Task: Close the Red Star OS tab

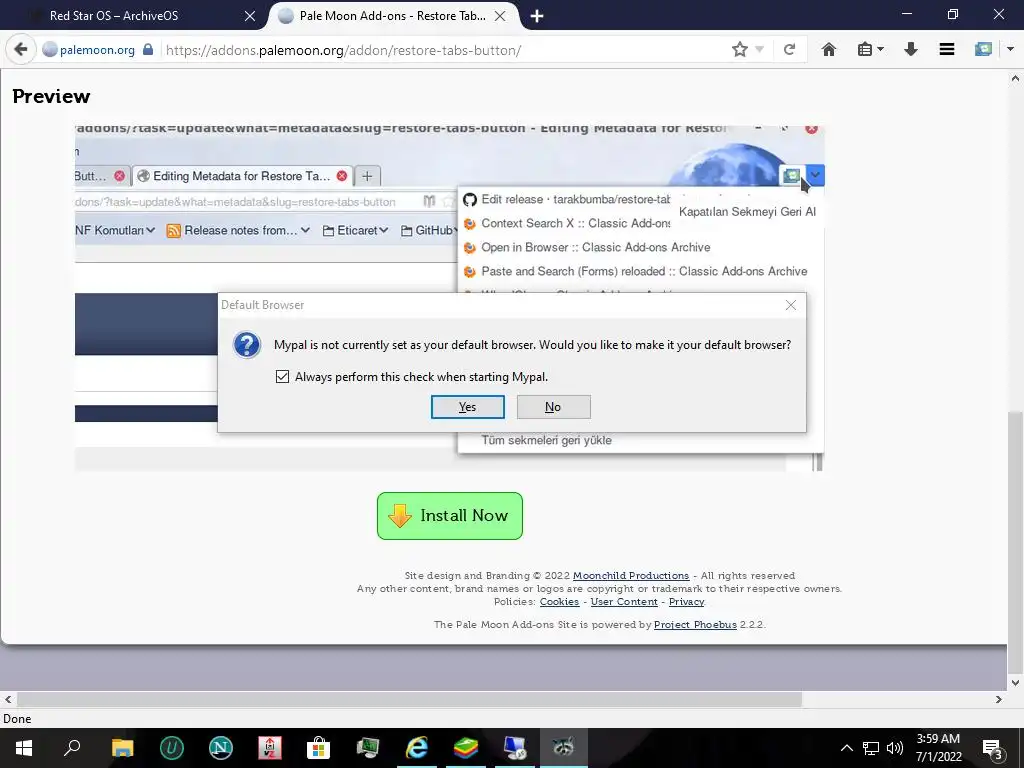Action: click(x=249, y=16)
